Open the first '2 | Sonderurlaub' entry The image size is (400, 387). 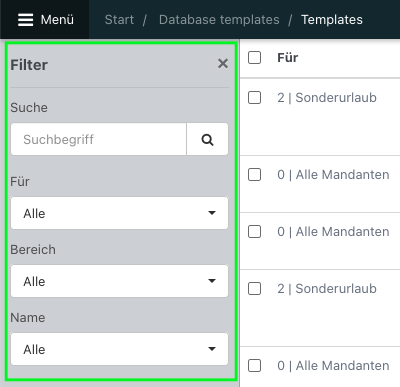327,98
